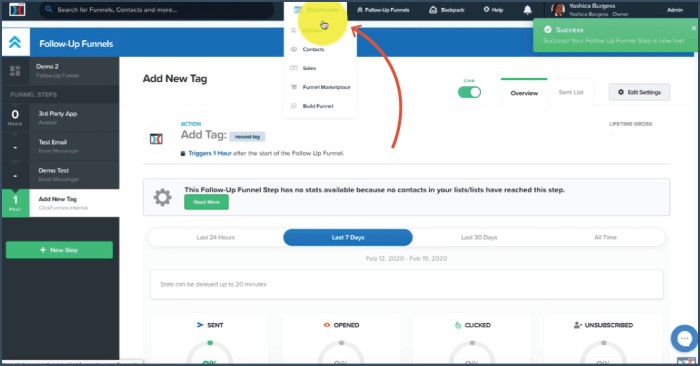Select the Demo Test funnel step
The height and width of the screenshot is (366, 700).
tap(61, 175)
